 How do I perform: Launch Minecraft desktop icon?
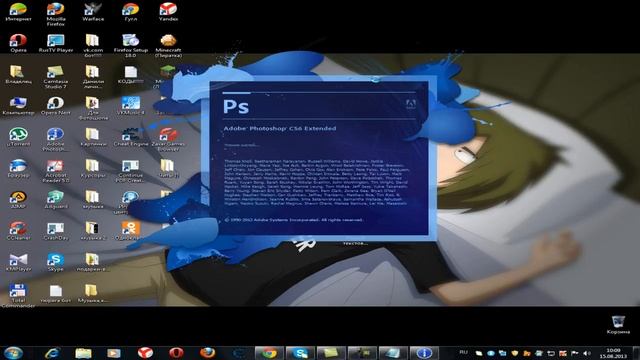pyautogui.click(x=168, y=45)
